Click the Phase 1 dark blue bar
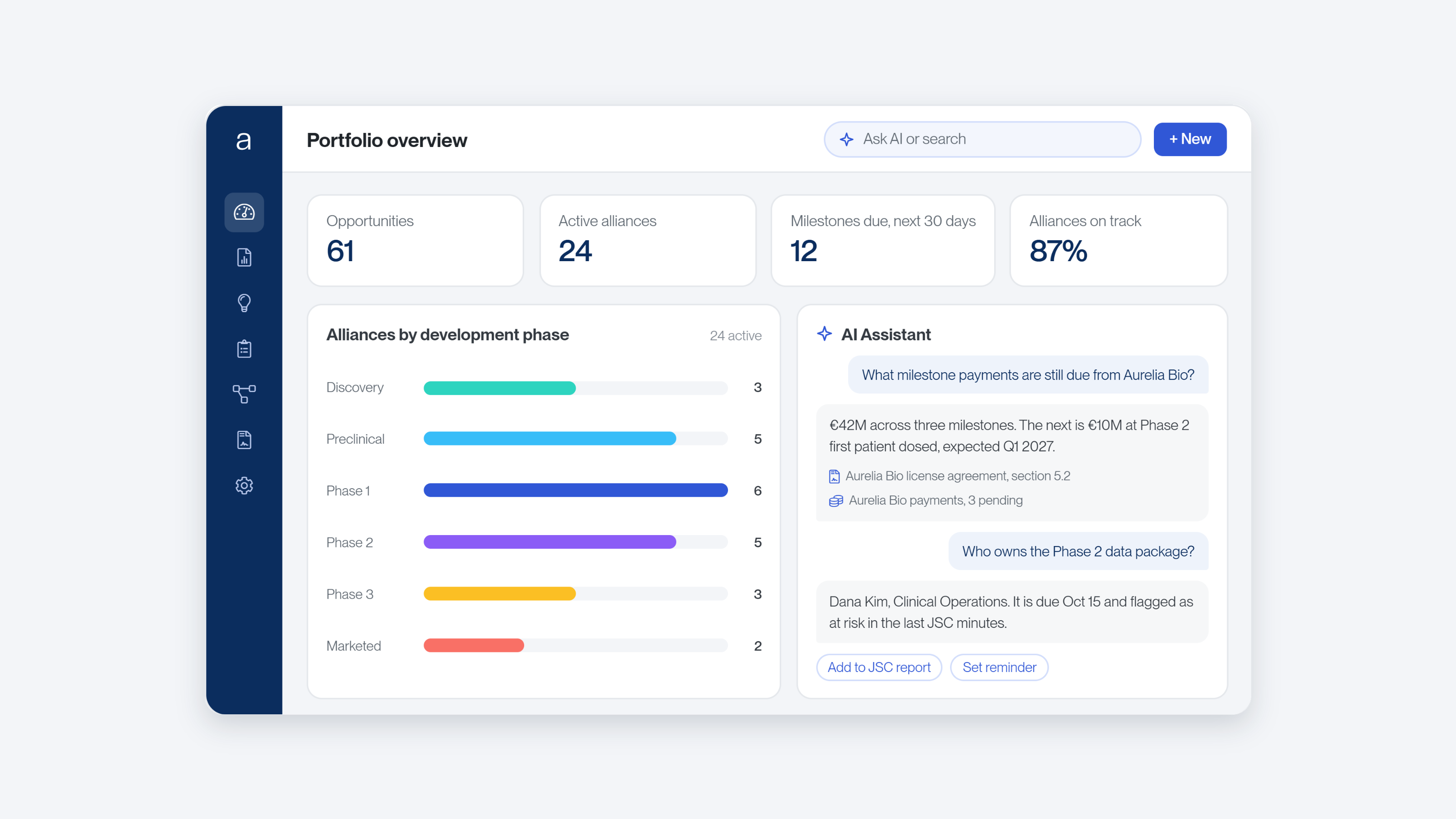 point(576,490)
